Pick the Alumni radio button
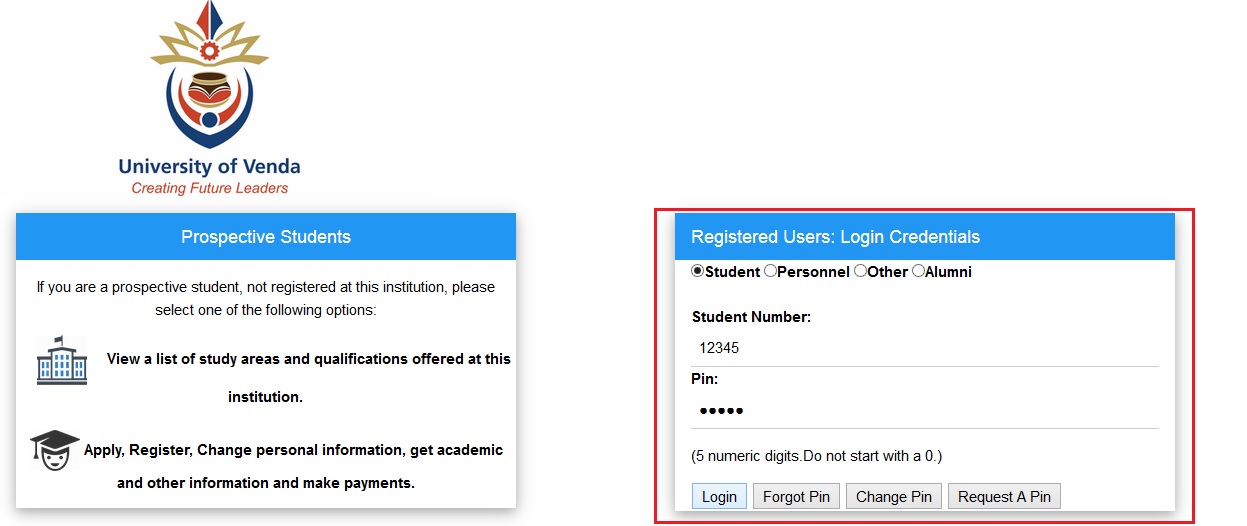Screen dimensions: 1247x526 coord(918,271)
